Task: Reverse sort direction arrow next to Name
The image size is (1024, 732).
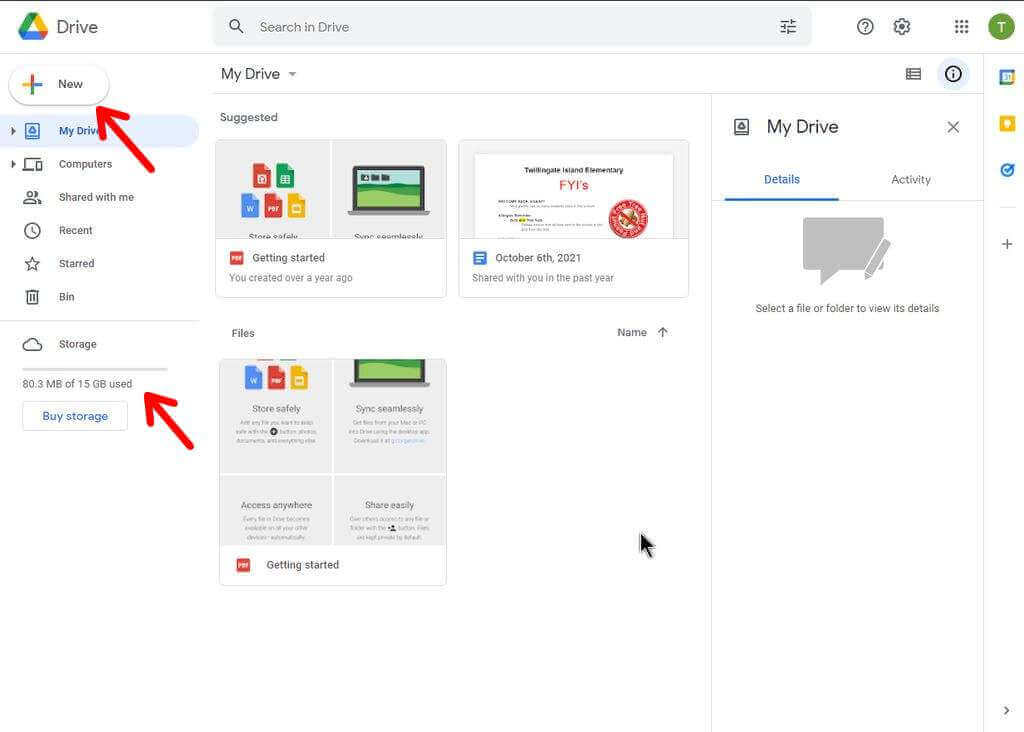Action: 663,332
